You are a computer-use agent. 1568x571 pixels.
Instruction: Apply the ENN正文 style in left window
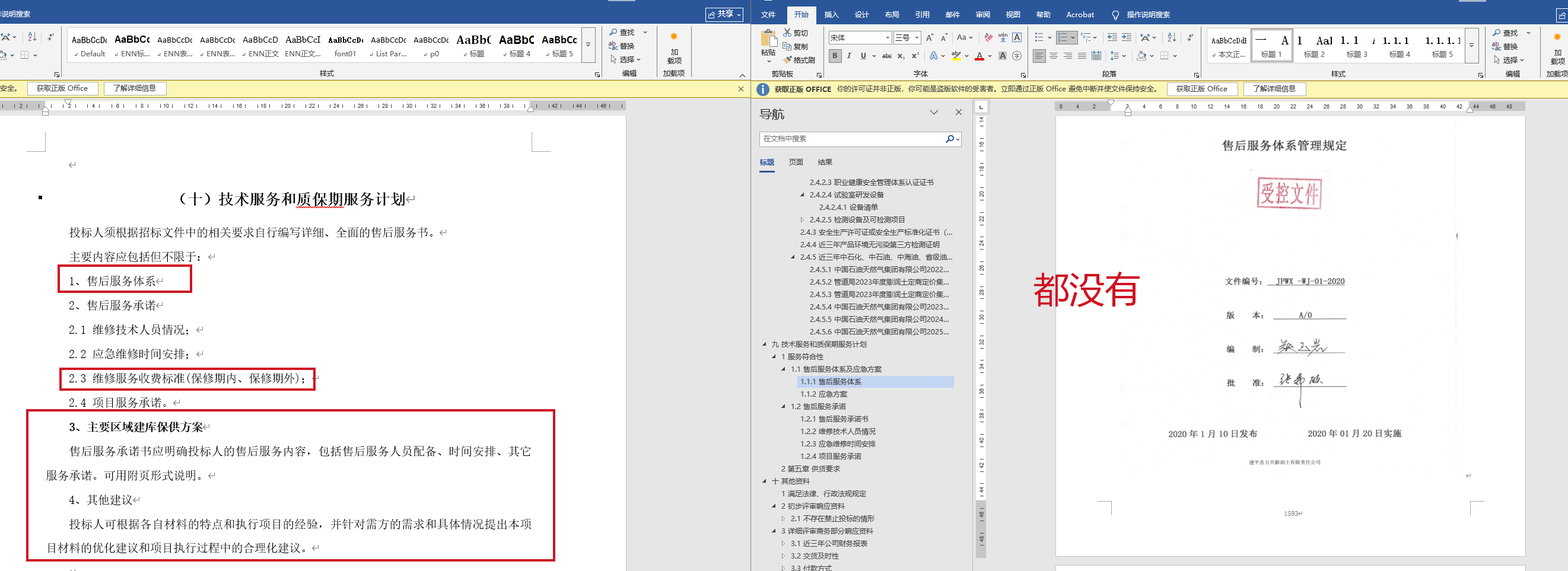pos(260,46)
